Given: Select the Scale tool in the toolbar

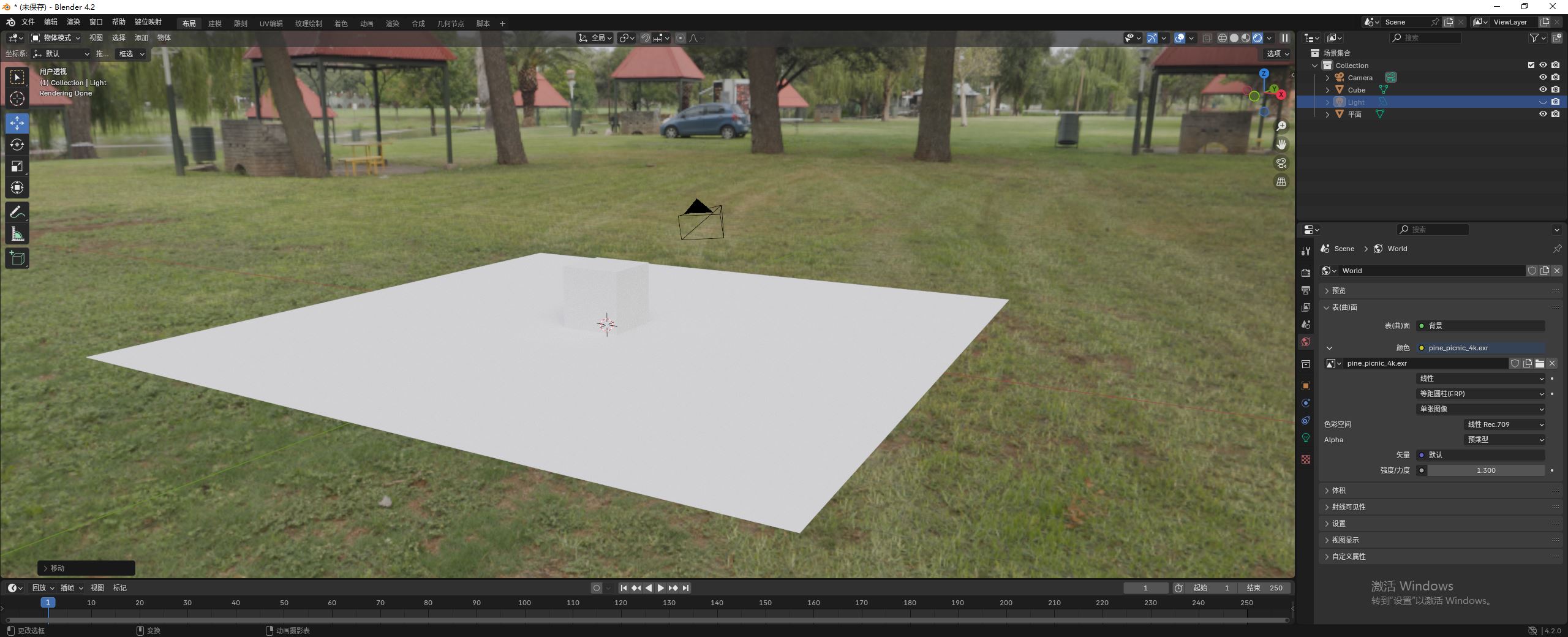Looking at the screenshot, I should click(17, 166).
